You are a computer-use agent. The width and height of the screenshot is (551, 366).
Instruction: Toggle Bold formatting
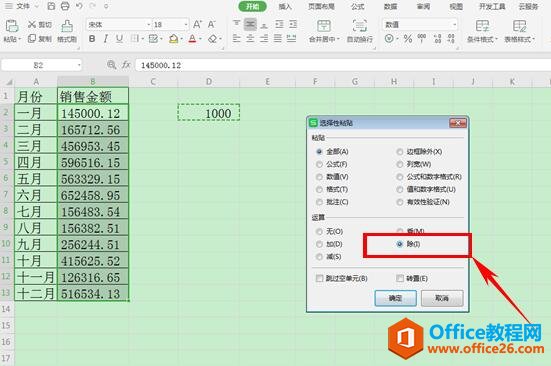pyautogui.click(x=92, y=39)
